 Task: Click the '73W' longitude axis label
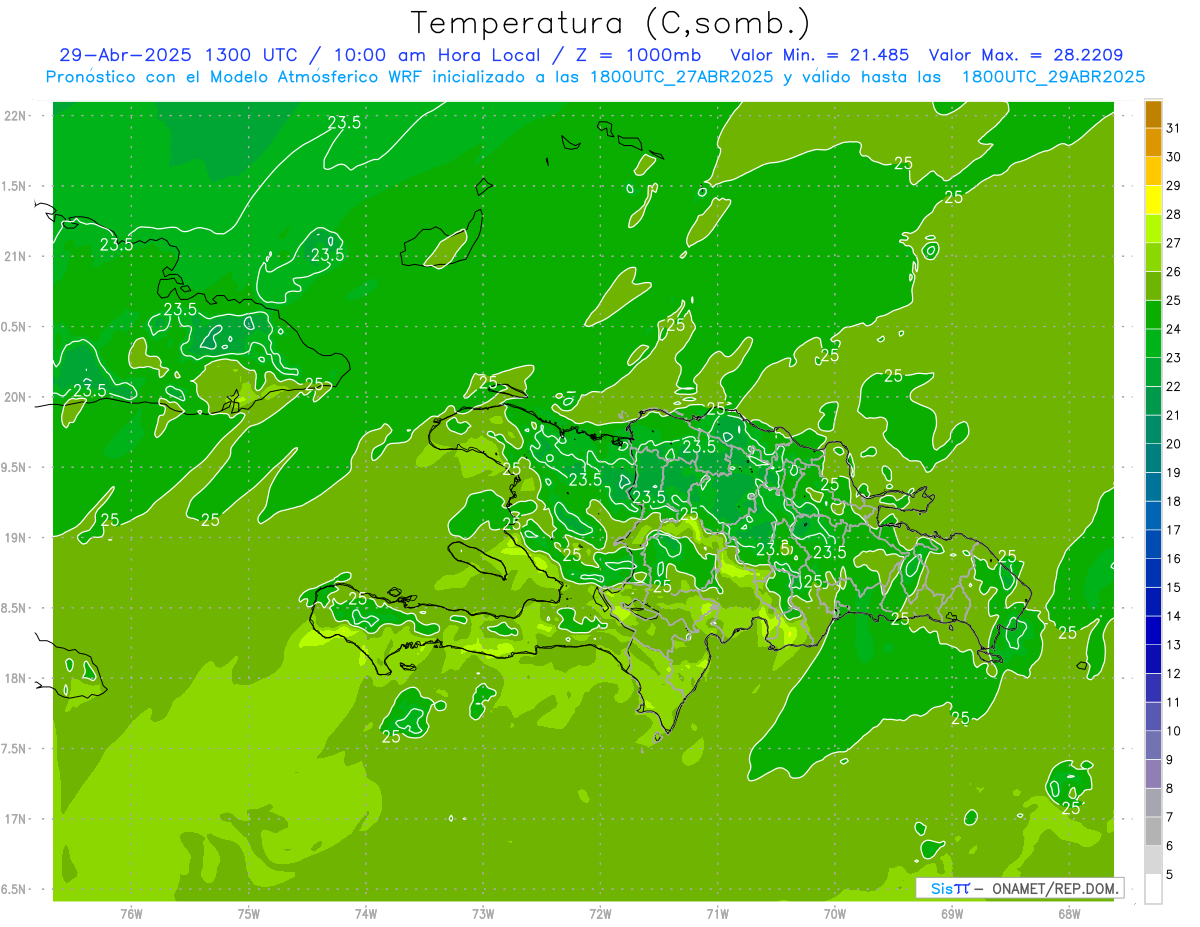point(483,915)
